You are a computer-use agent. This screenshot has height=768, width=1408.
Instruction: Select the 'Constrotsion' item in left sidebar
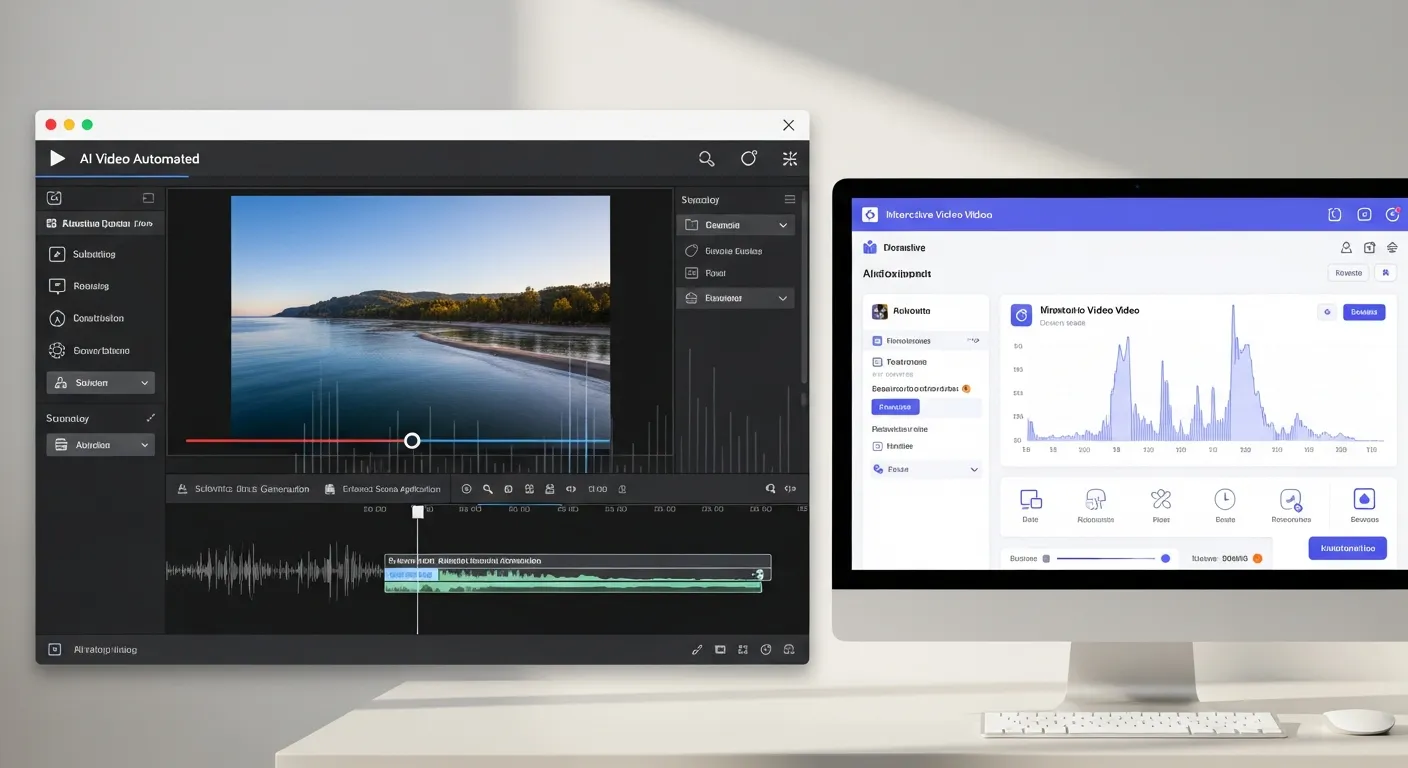98,318
